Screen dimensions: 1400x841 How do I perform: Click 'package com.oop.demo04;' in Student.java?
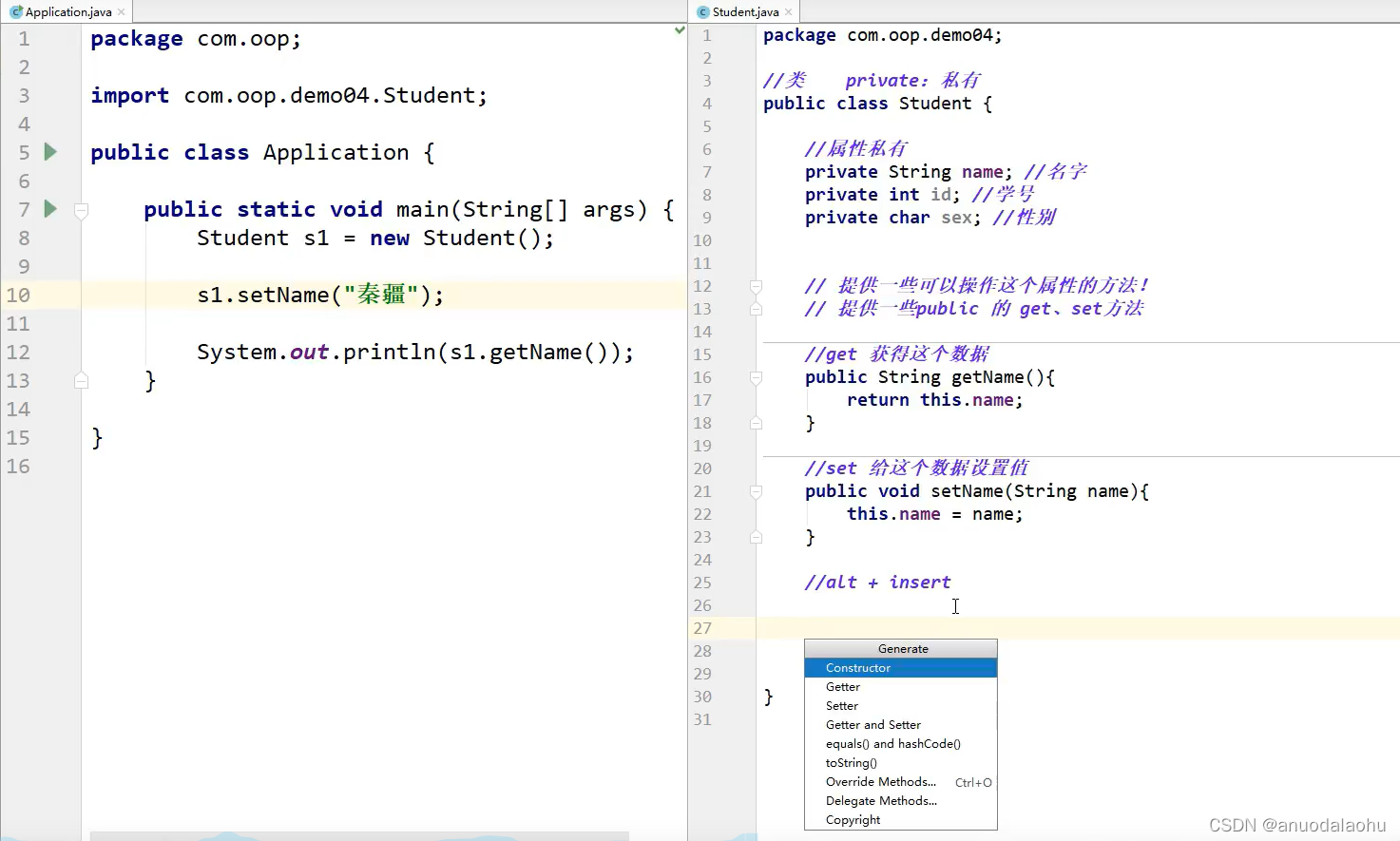coord(882,35)
